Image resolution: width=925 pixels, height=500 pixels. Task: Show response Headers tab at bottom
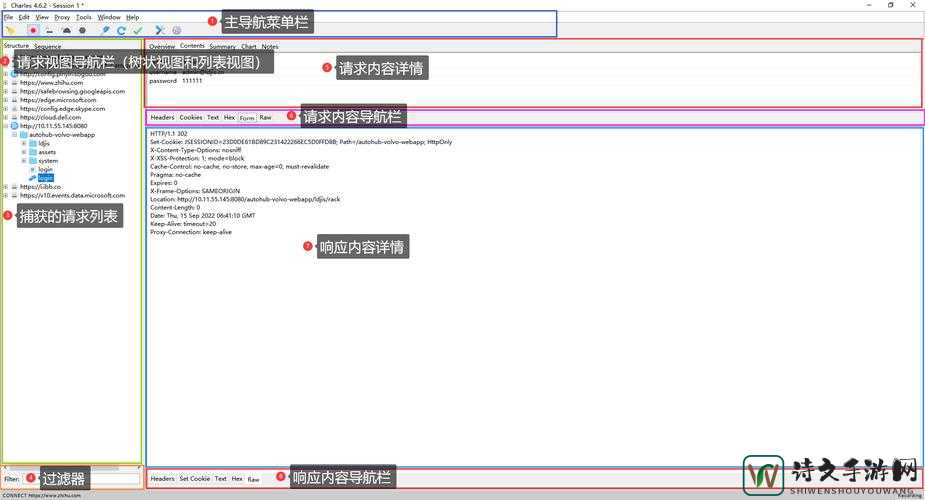(162, 479)
